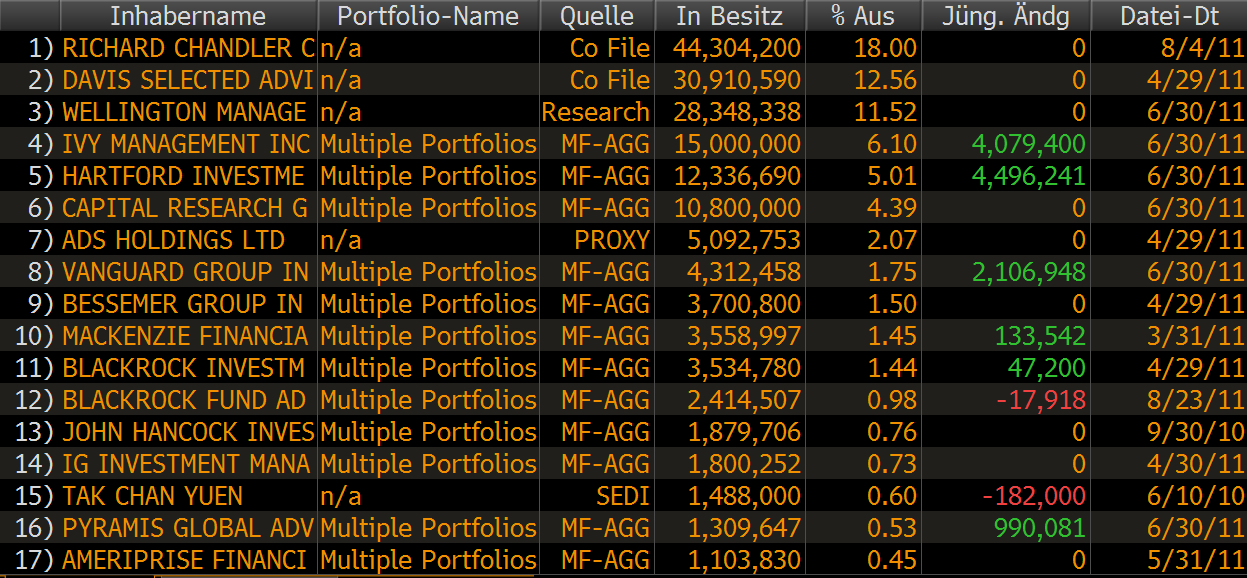Click recent change value 133,542
Image resolution: width=1247 pixels, height=578 pixels.
click(x=1042, y=336)
